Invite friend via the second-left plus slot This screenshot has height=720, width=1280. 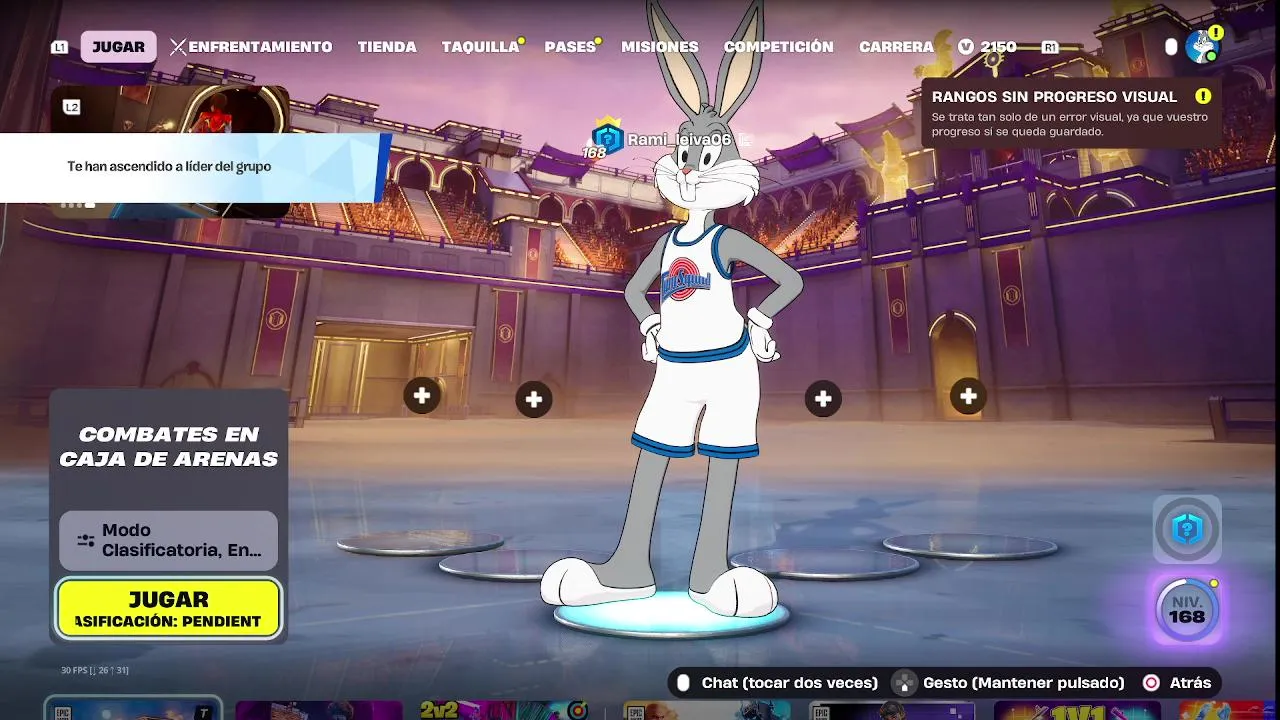coord(534,400)
